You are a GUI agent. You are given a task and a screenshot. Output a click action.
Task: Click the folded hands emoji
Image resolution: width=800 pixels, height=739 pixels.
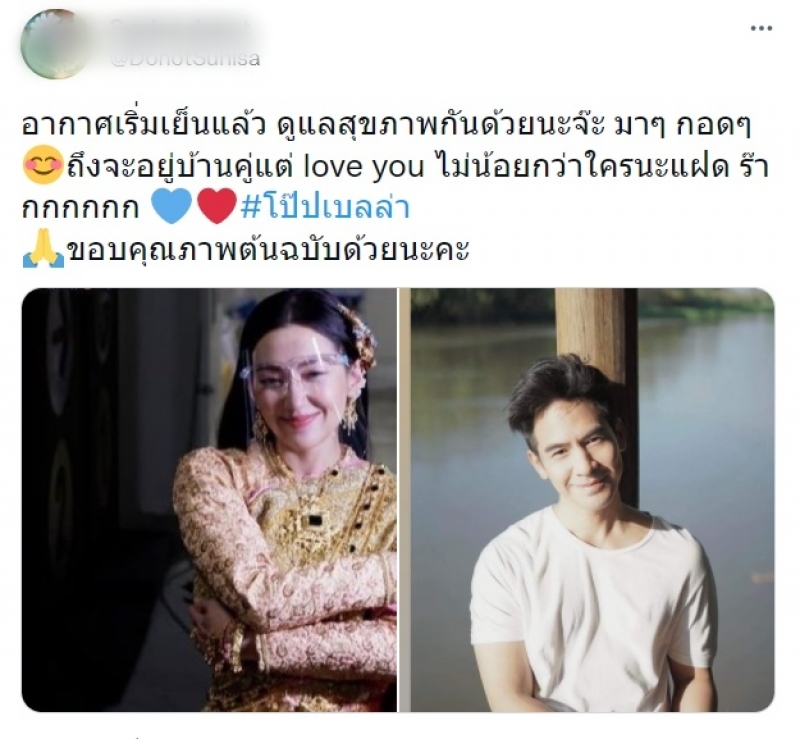click(43, 250)
